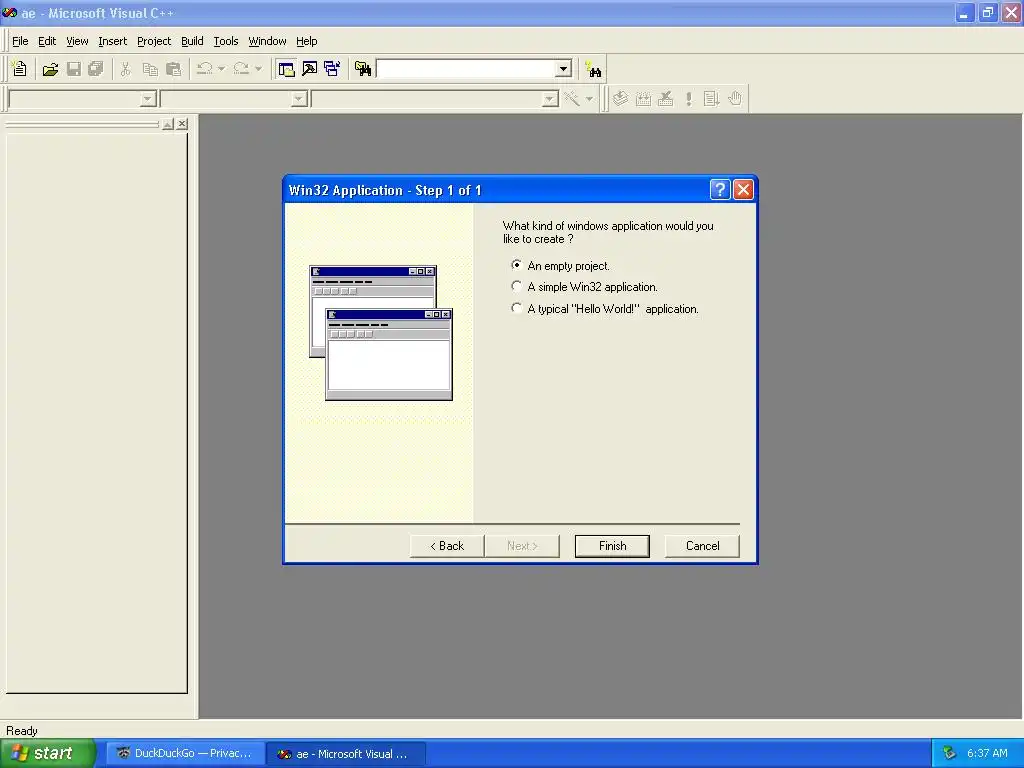
Task: Open the View menu
Action: point(77,41)
